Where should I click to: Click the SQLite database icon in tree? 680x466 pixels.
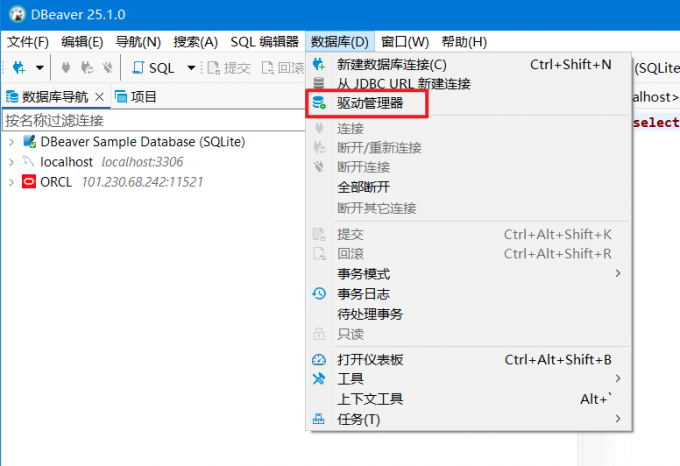tap(29, 141)
